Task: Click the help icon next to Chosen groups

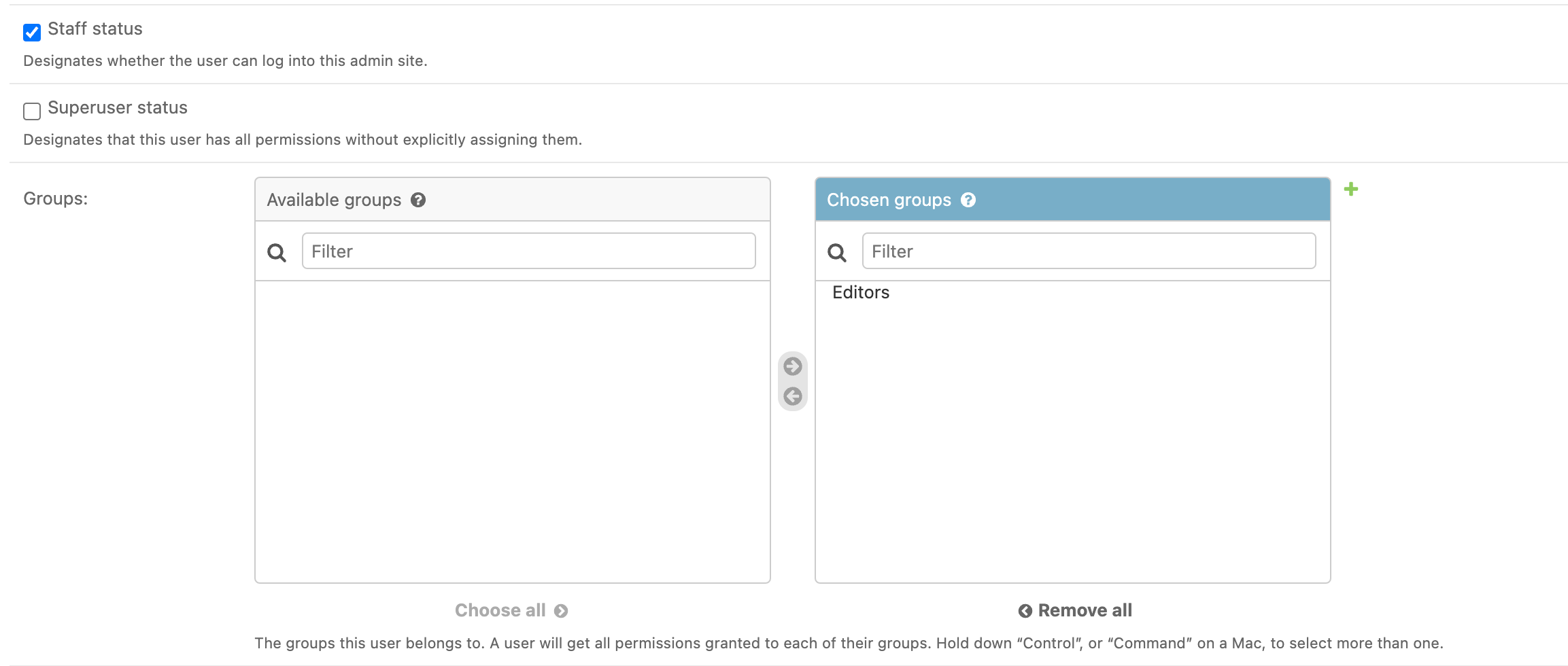Action: coord(969,200)
